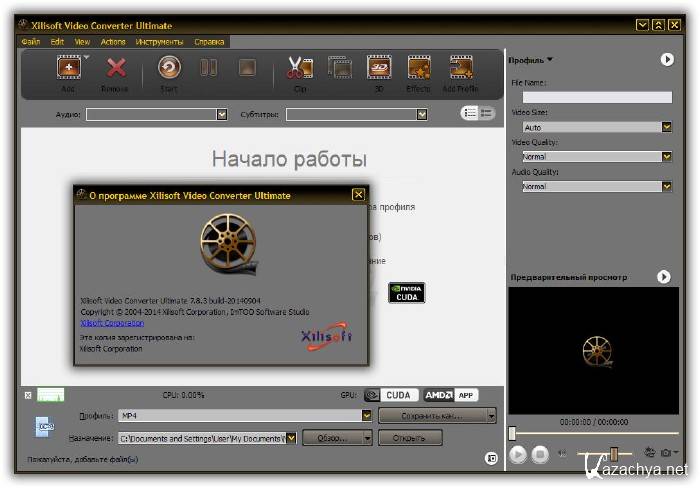
Task: Click the Add file icon
Action: pos(68,68)
